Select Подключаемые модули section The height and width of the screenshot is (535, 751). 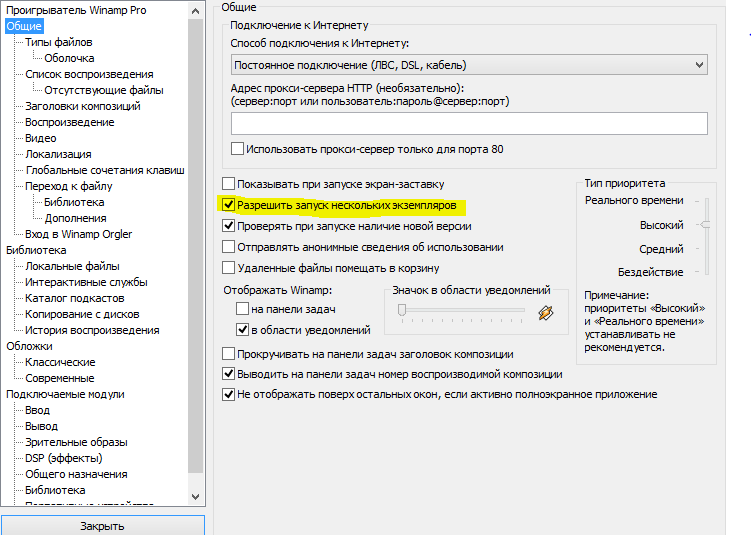pos(65,394)
